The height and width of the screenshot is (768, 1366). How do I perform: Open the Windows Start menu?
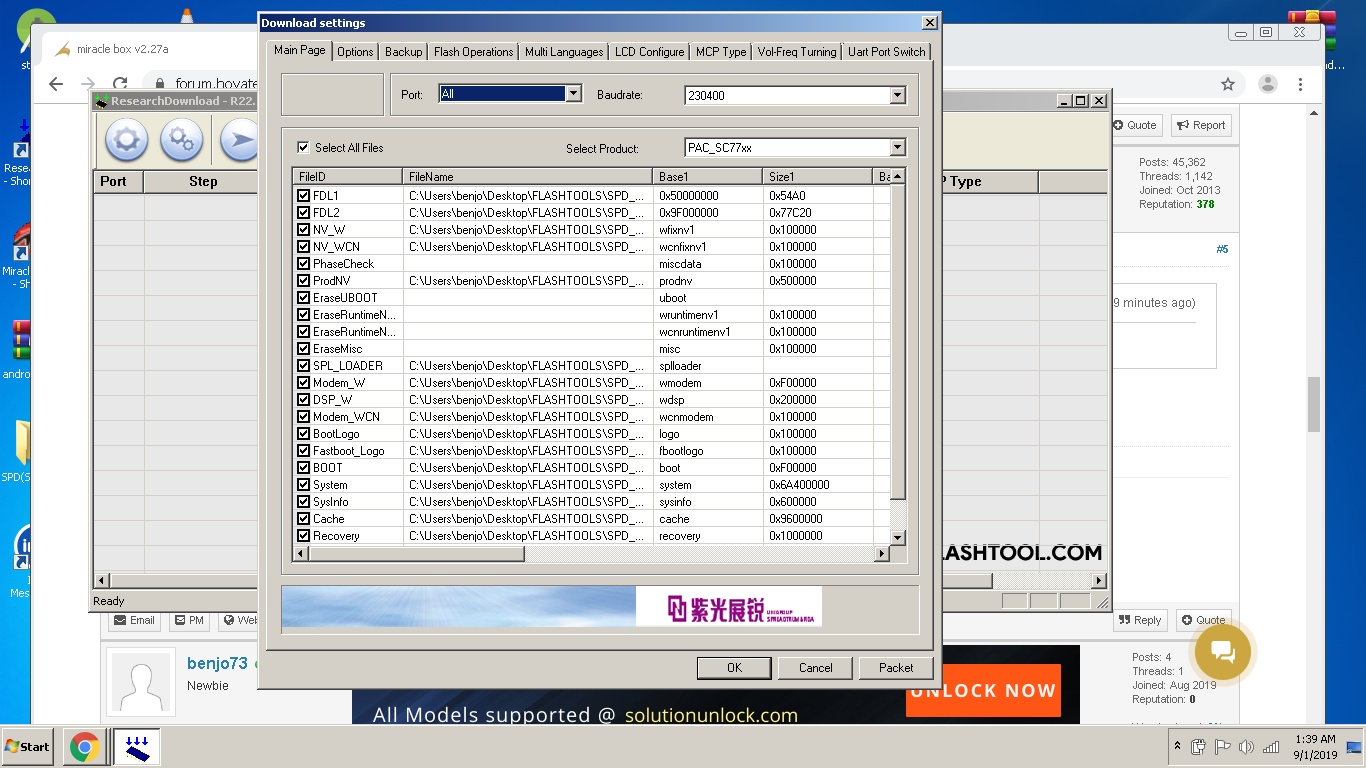(x=28, y=747)
